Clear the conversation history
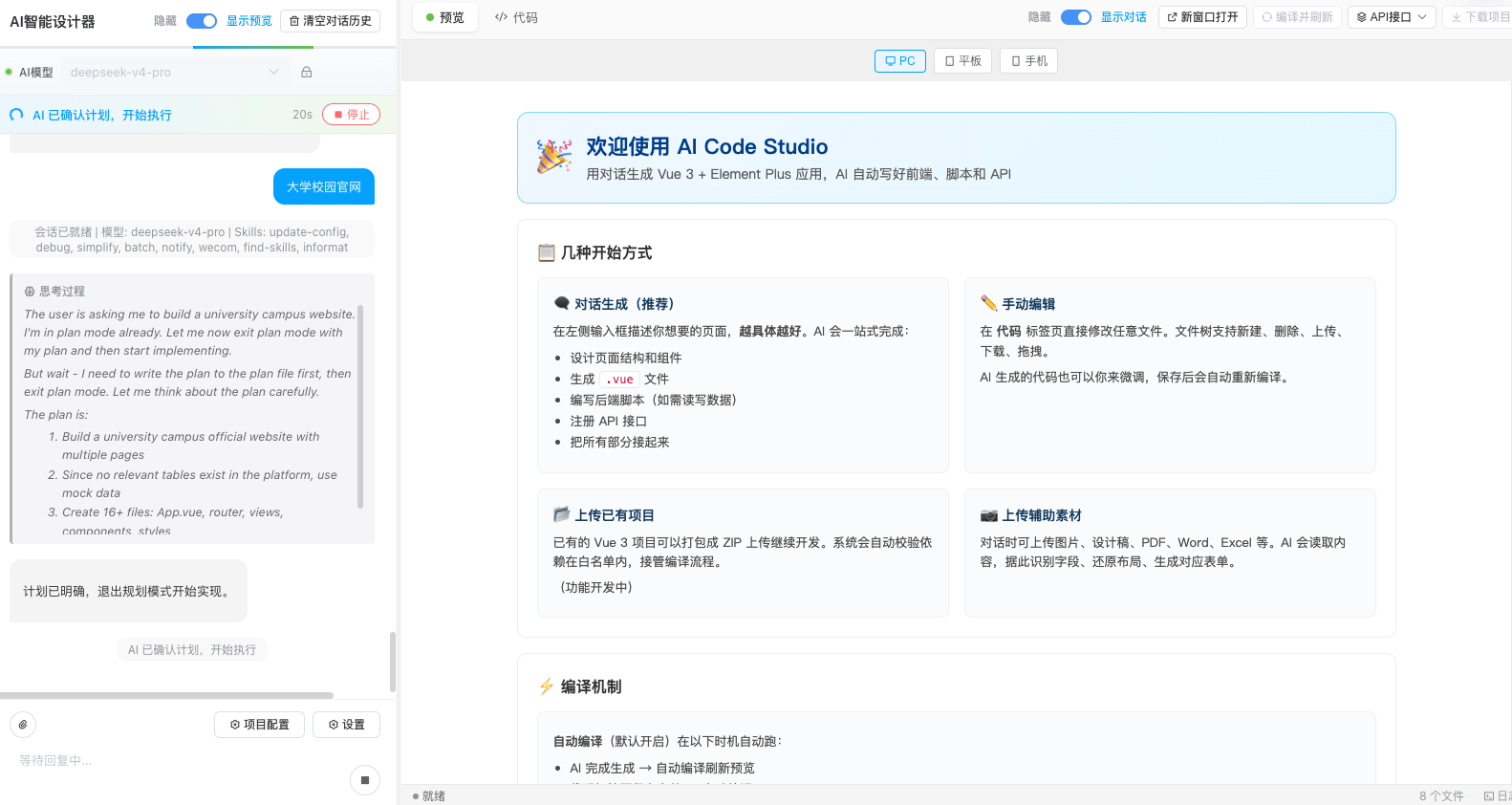The image size is (1512, 805). pos(330,21)
